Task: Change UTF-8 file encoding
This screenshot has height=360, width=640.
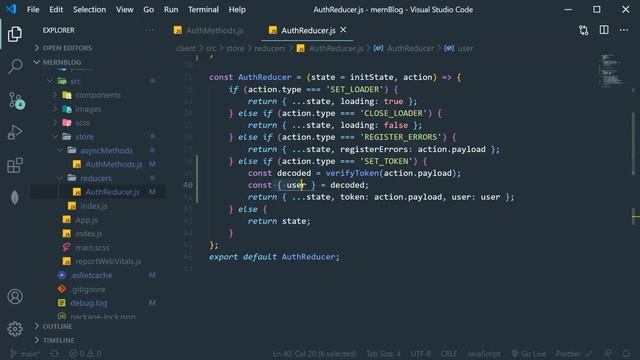Action: [x=421, y=354]
